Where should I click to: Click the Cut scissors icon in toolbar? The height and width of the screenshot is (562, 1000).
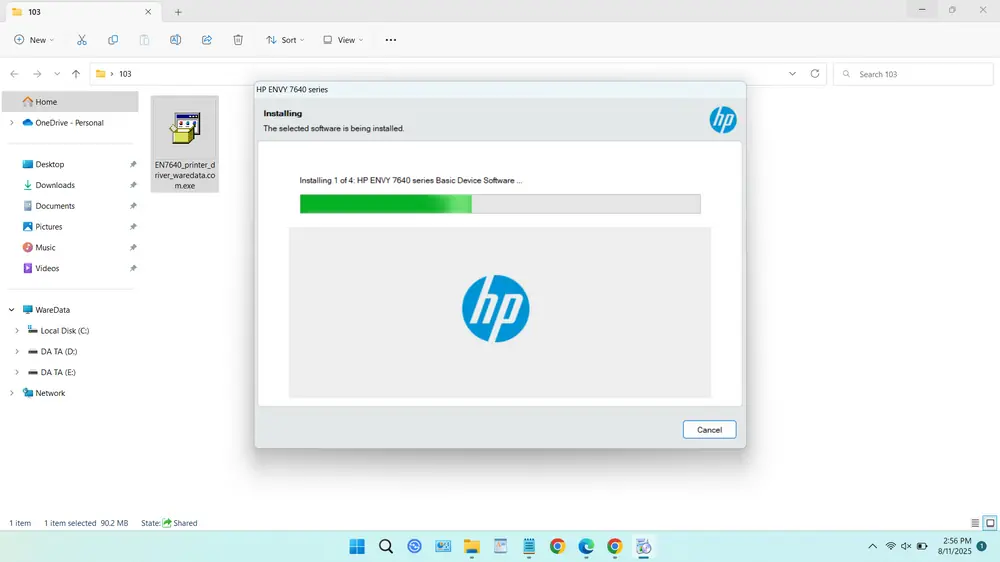point(82,40)
